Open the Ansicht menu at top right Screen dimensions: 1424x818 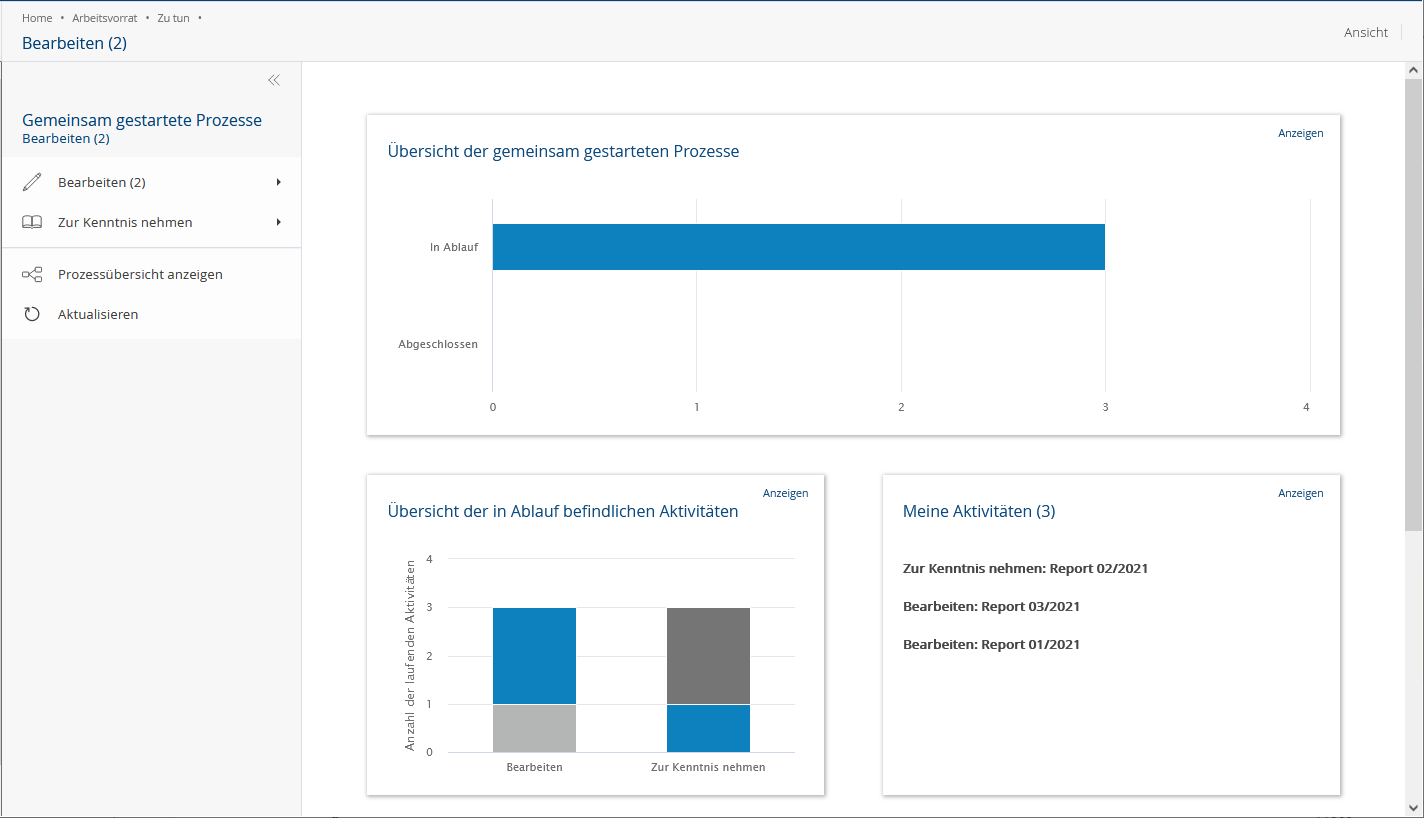(x=1366, y=32)
